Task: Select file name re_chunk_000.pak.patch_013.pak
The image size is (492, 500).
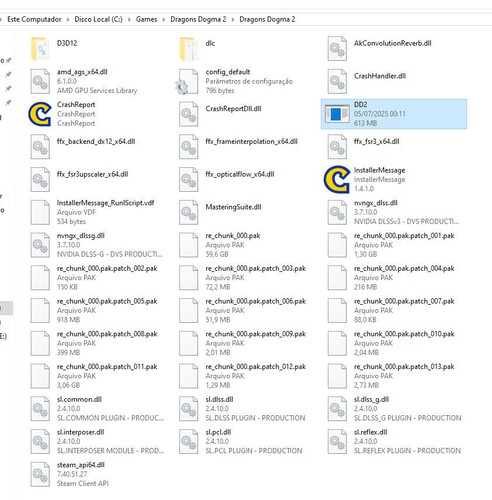Action: click(x=404, y=366)
